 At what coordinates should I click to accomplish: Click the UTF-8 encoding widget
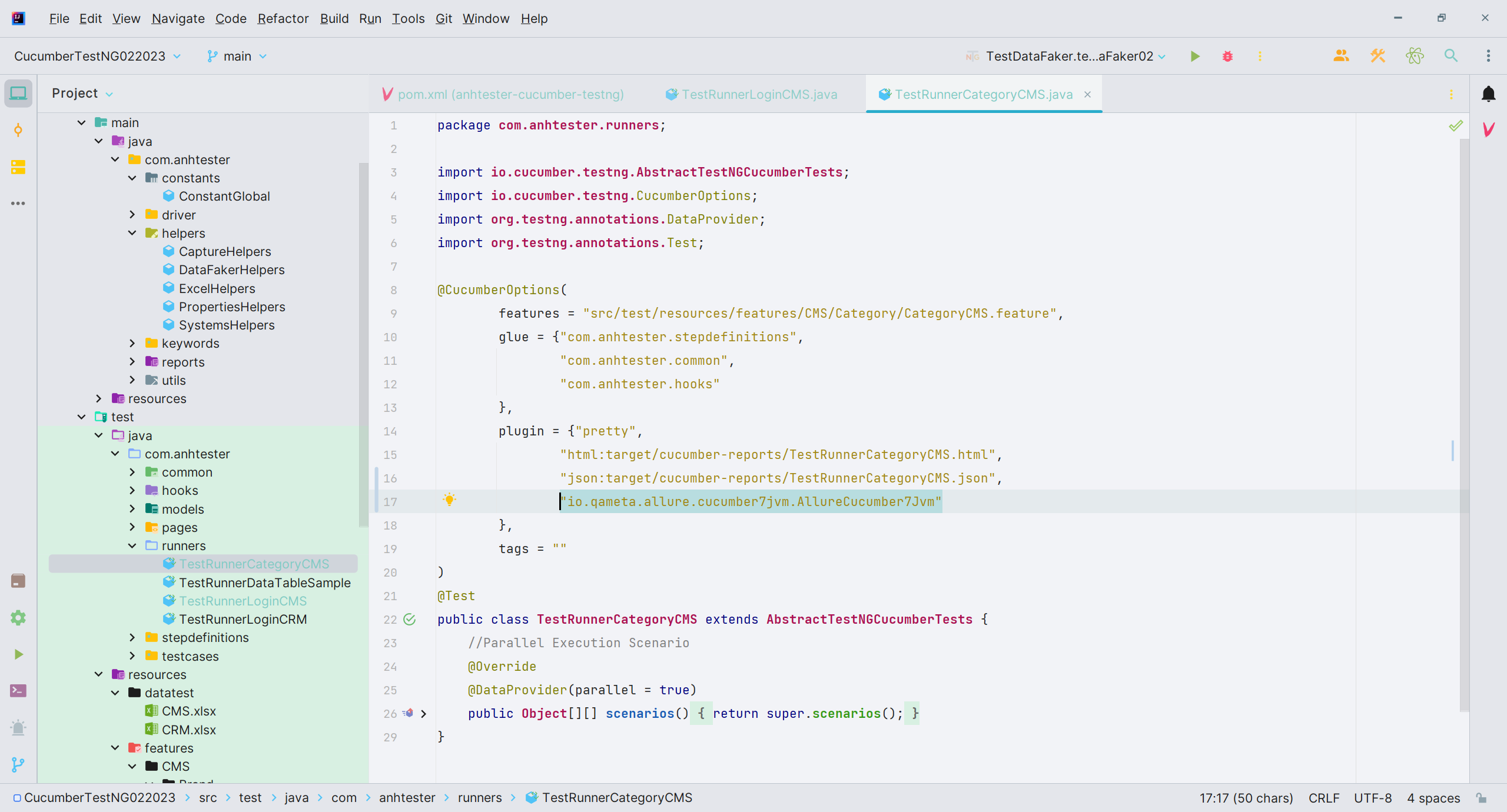[1373, 798]
